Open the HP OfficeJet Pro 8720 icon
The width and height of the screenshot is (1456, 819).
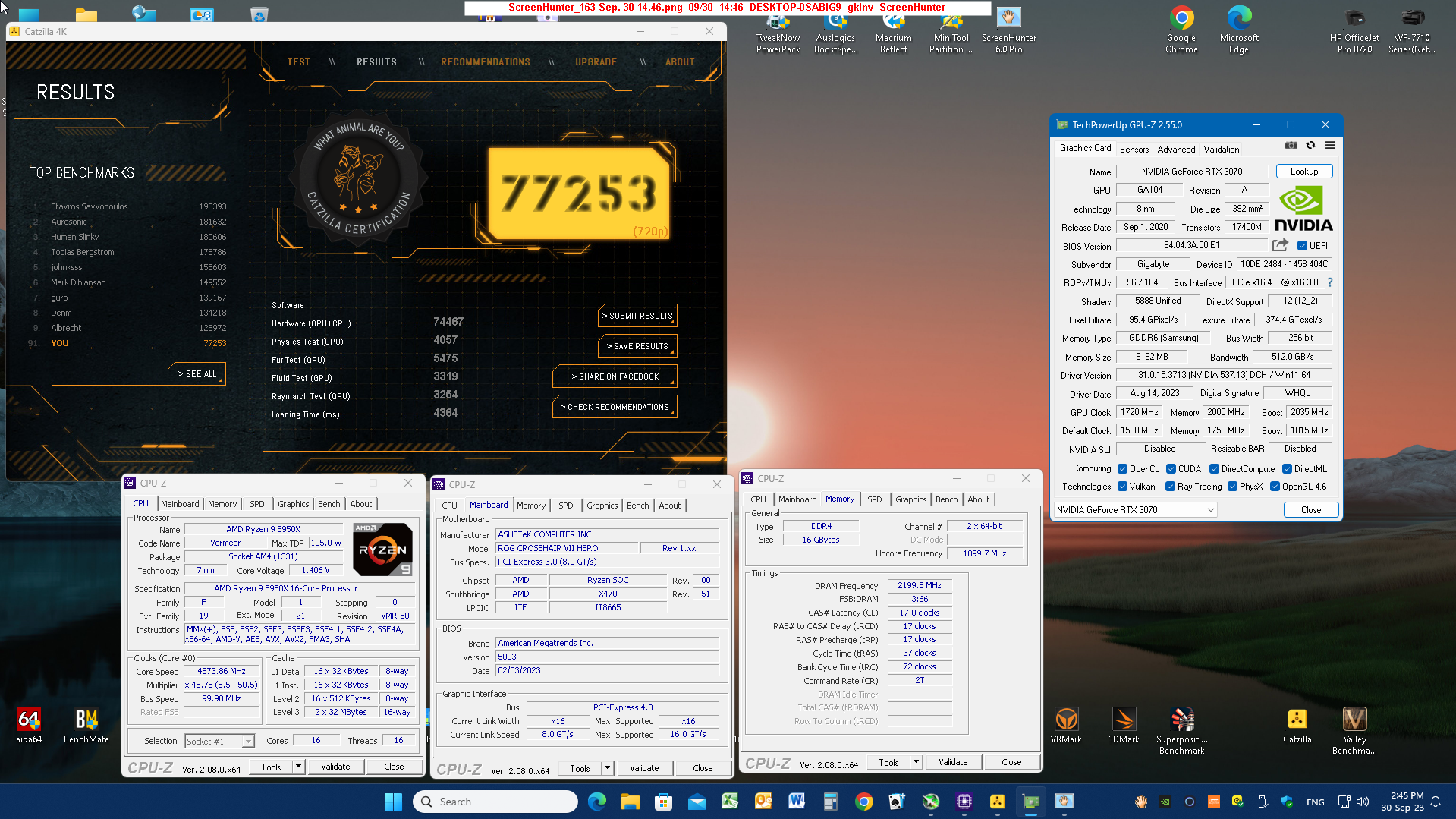[x=1354, y=30]
